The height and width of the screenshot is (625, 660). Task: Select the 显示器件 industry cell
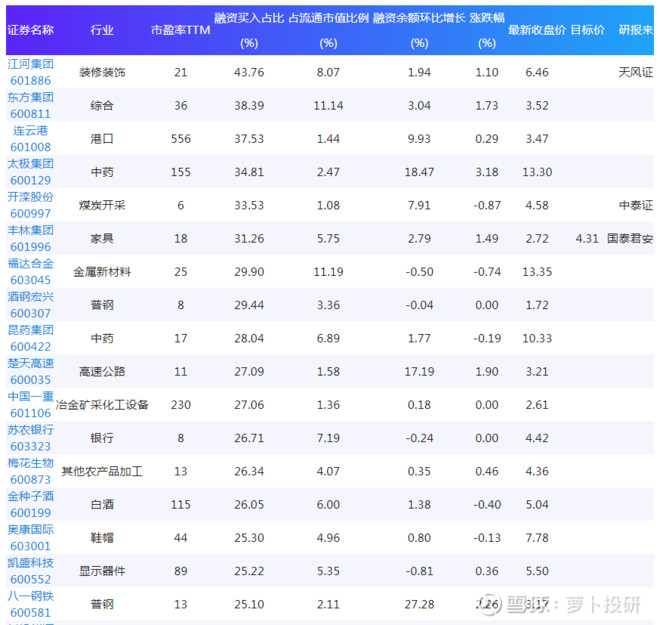pos(102,571)
